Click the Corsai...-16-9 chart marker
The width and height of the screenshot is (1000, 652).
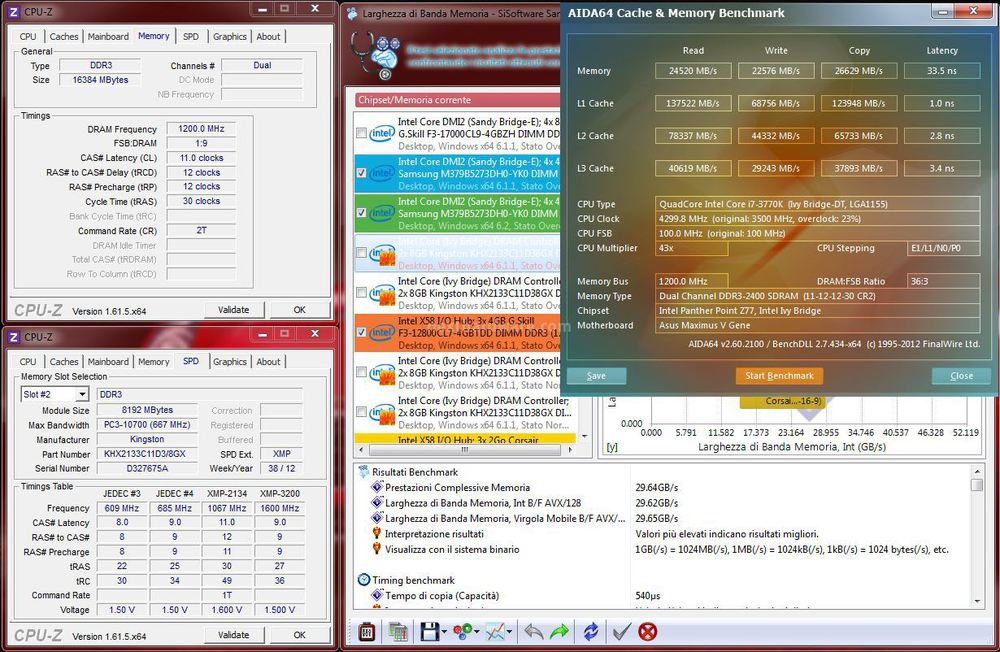coord(781,401)
